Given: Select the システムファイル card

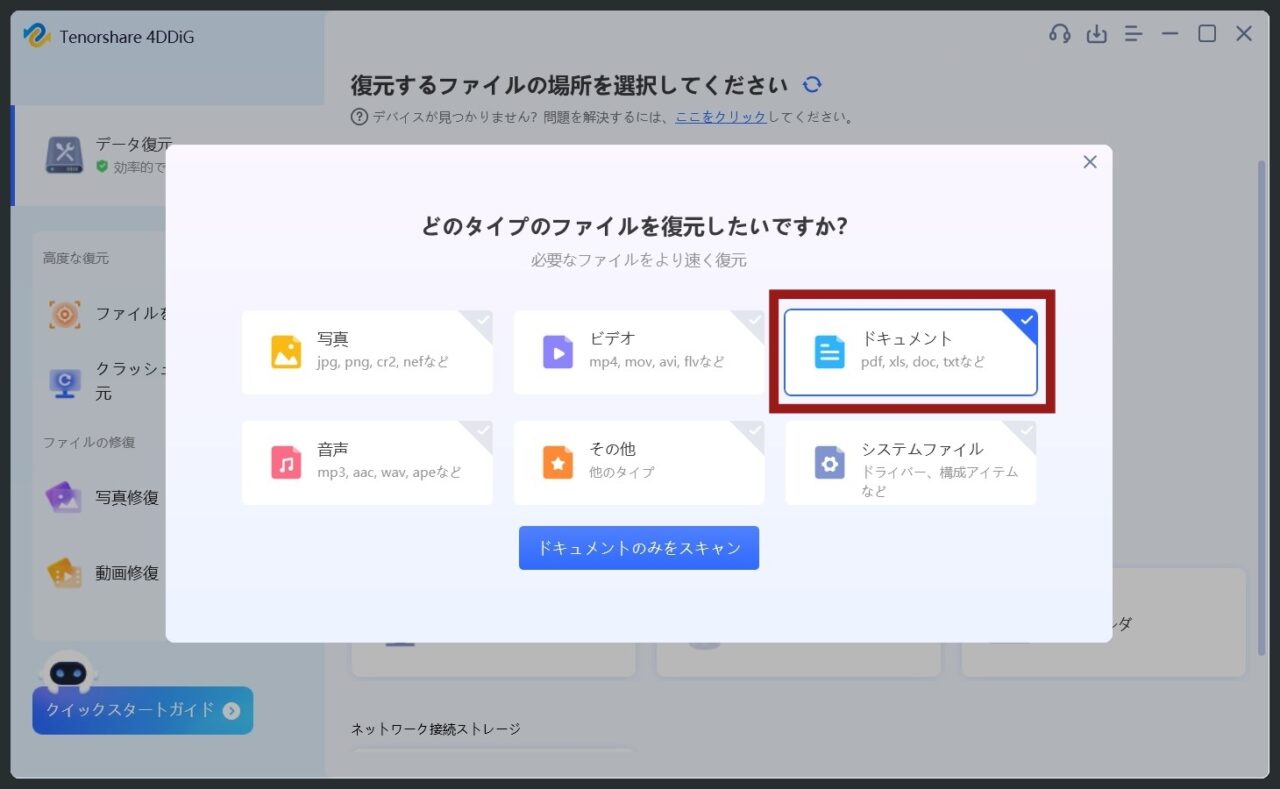Looking at the screenshot, I should tap(911, 462).
